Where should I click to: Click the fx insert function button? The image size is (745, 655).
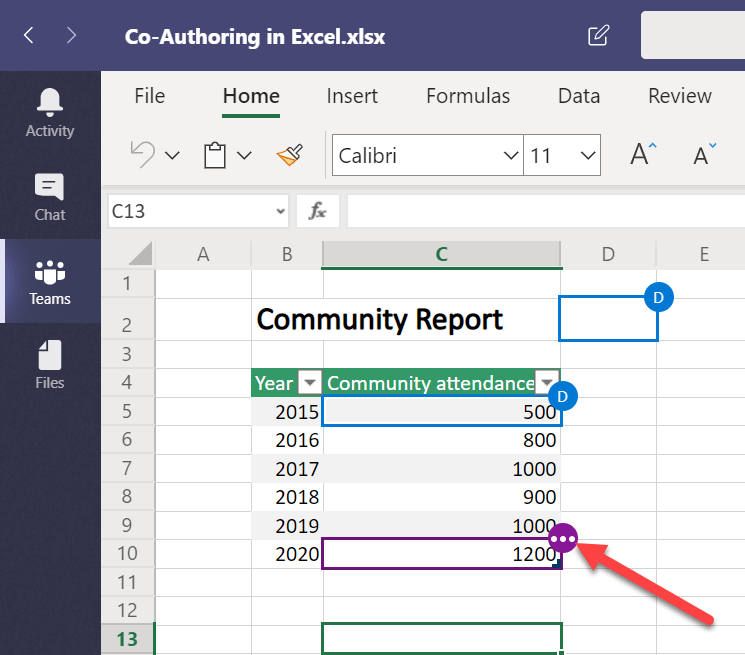[318, 211]
